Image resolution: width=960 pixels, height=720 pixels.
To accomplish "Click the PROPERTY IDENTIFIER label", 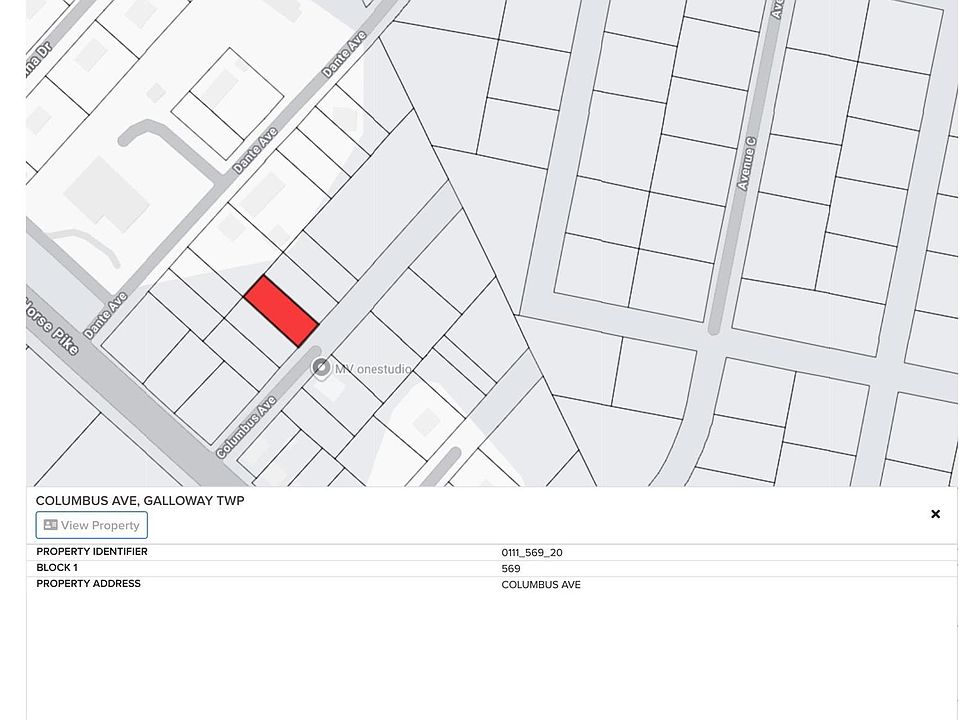I will [92, 552].
